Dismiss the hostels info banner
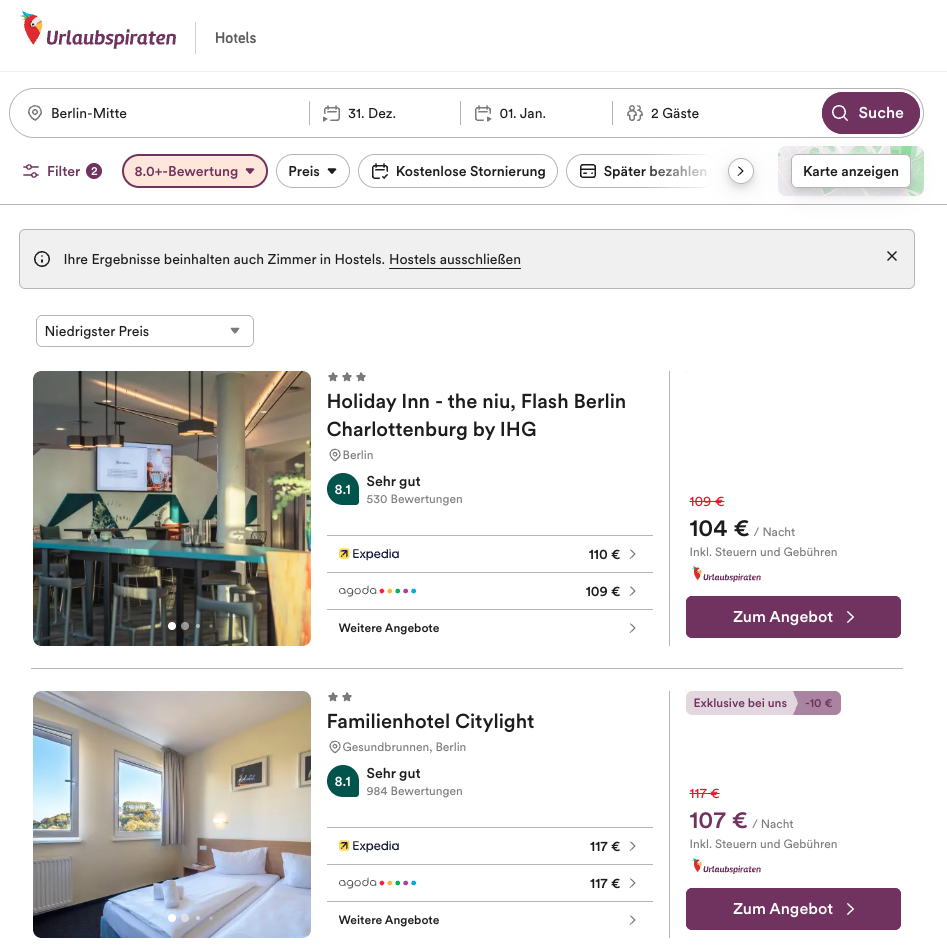 coord(892,257)
